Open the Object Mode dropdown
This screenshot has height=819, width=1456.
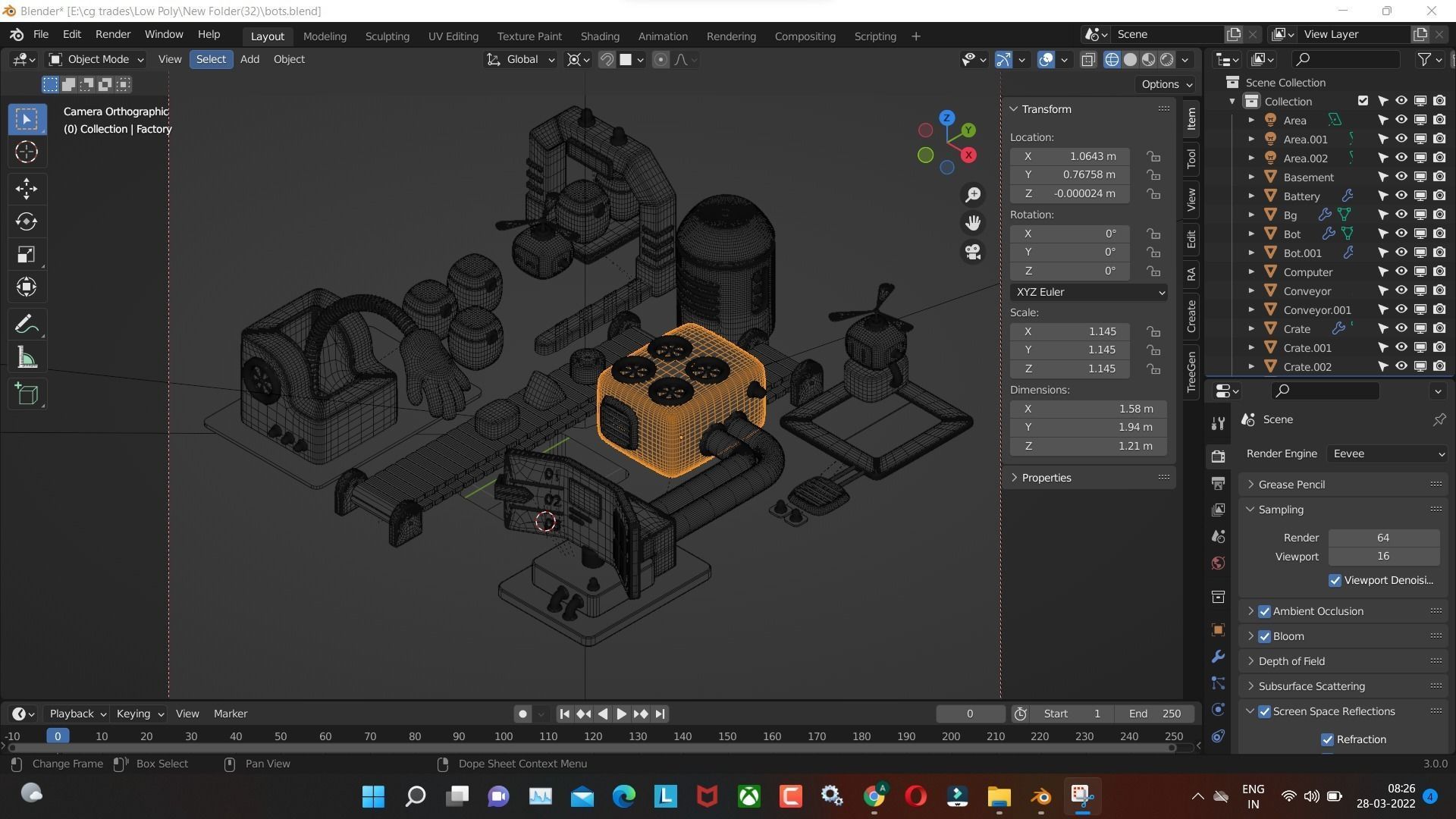pos(96,59)
